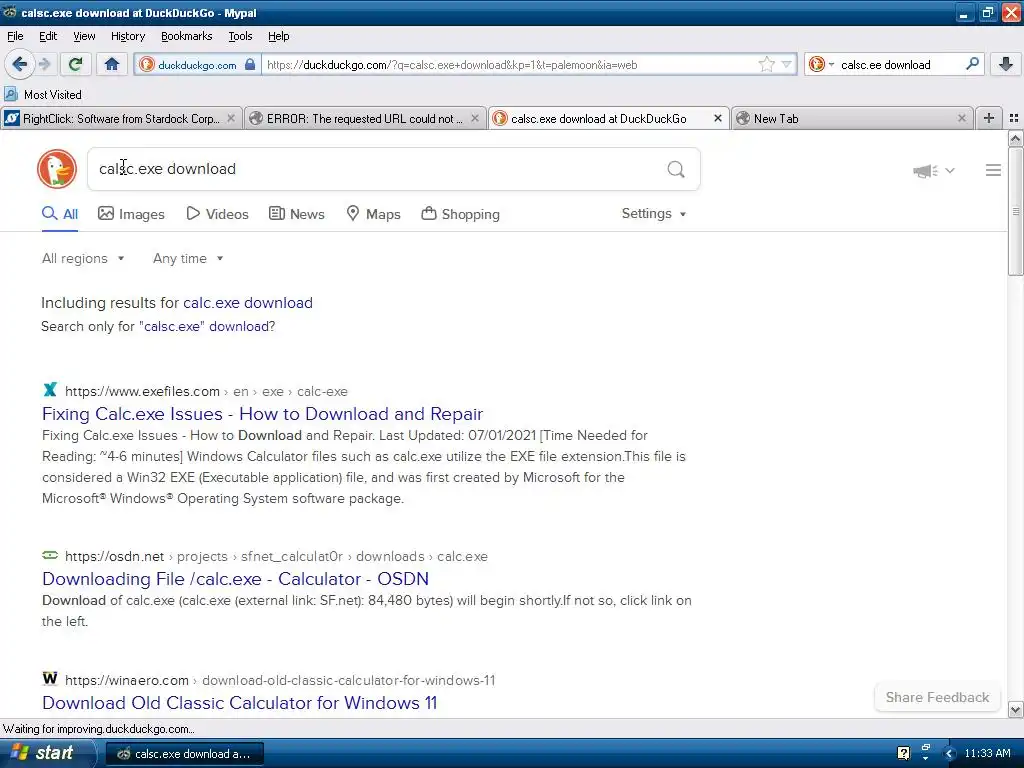The image size is (1024, 768).
Task: Click the vertical scrollbar thumb
Action: point(1015,212)
